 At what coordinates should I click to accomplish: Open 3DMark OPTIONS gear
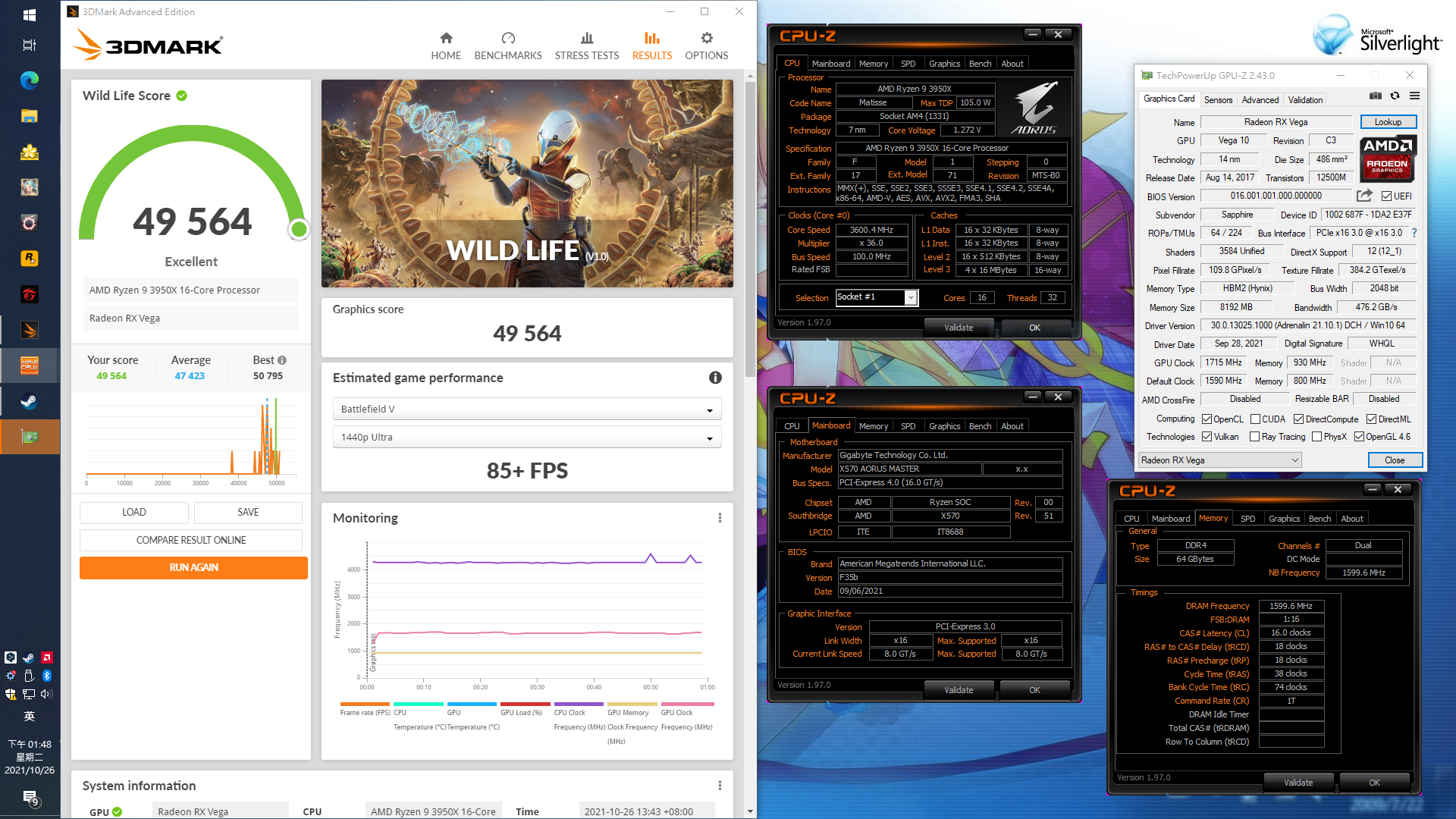point(707,46)
